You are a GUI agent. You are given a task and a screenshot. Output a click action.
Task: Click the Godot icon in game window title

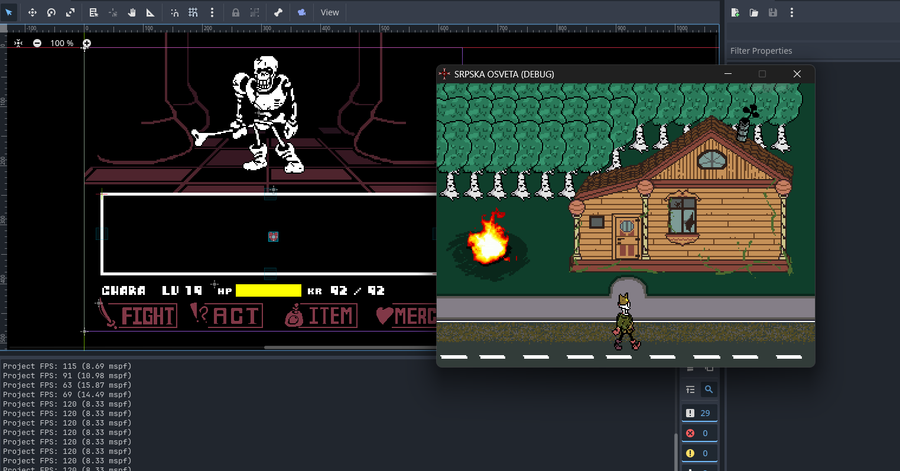coord(444,74)
